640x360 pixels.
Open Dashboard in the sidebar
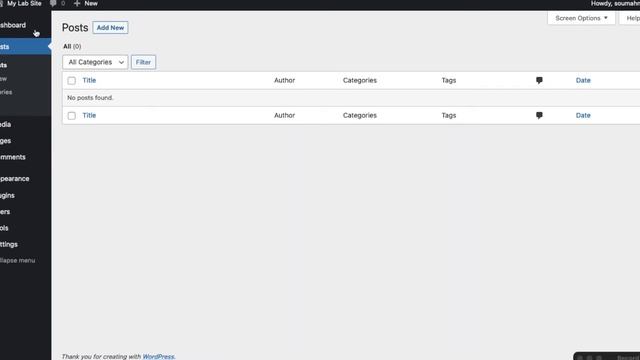(13, 25)
